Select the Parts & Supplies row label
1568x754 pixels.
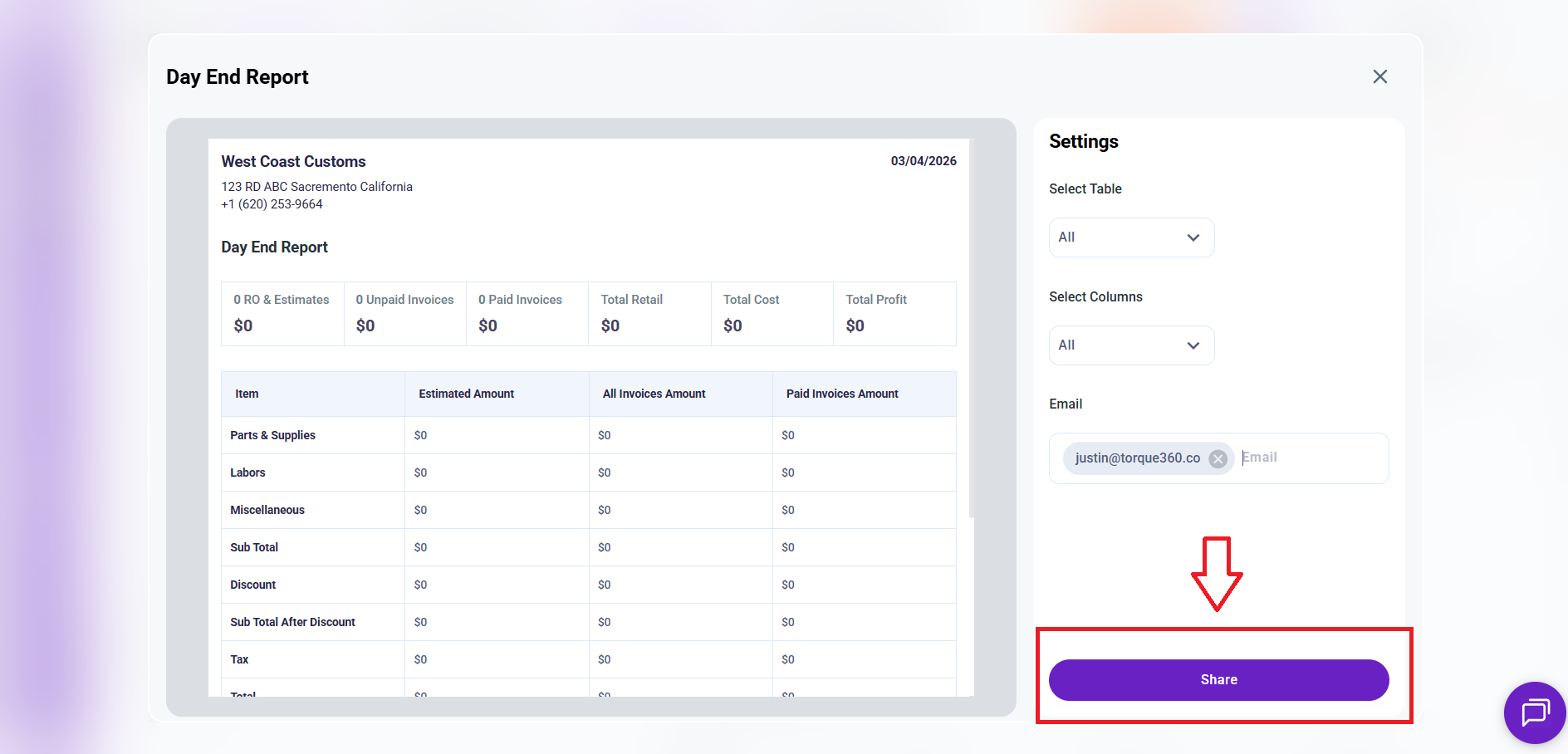pyautogui.click(x=272, y=435)
